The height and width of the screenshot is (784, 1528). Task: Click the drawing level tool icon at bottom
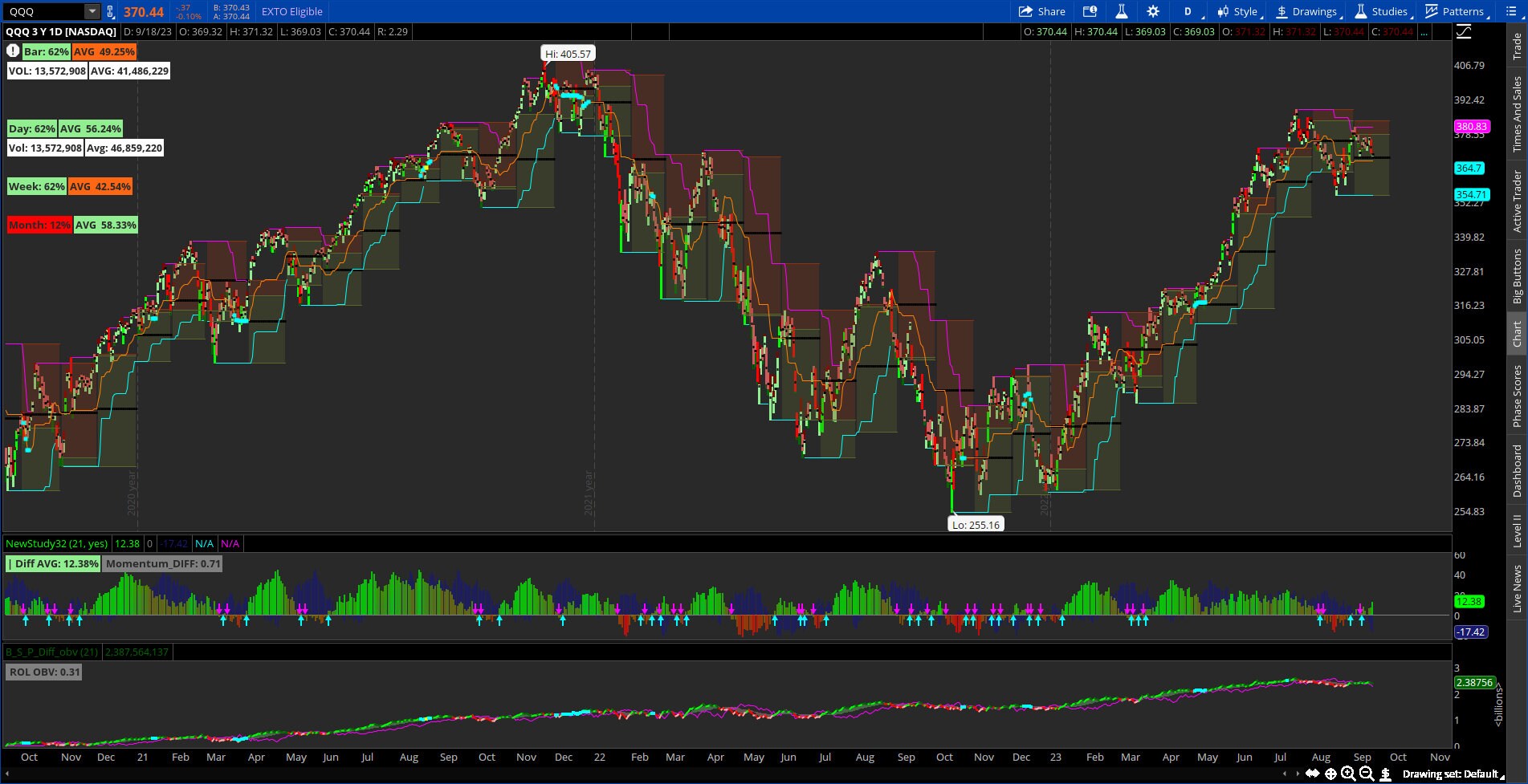pos(1386,774)
